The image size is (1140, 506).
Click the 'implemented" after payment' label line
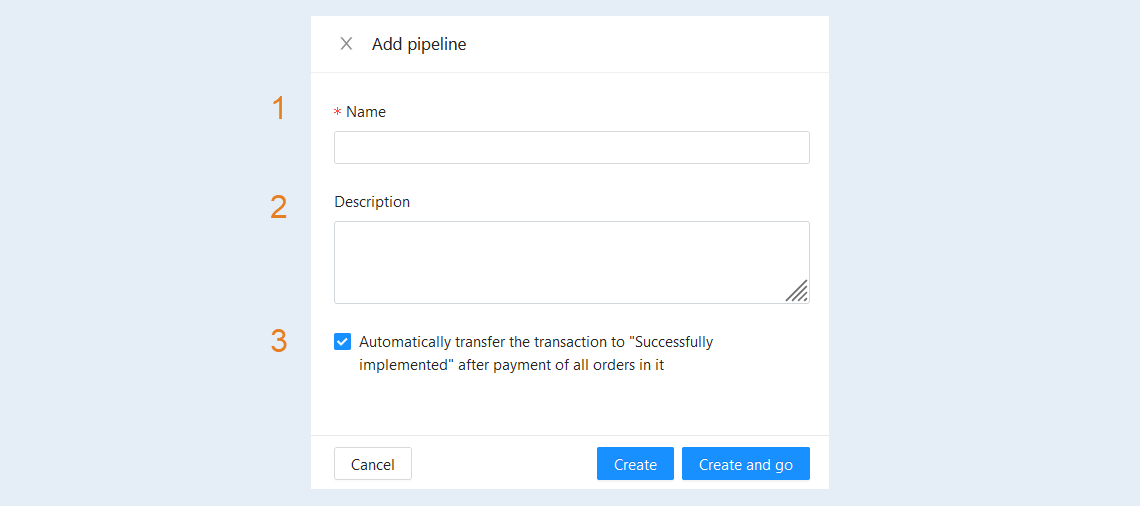(x=512, y=366)
